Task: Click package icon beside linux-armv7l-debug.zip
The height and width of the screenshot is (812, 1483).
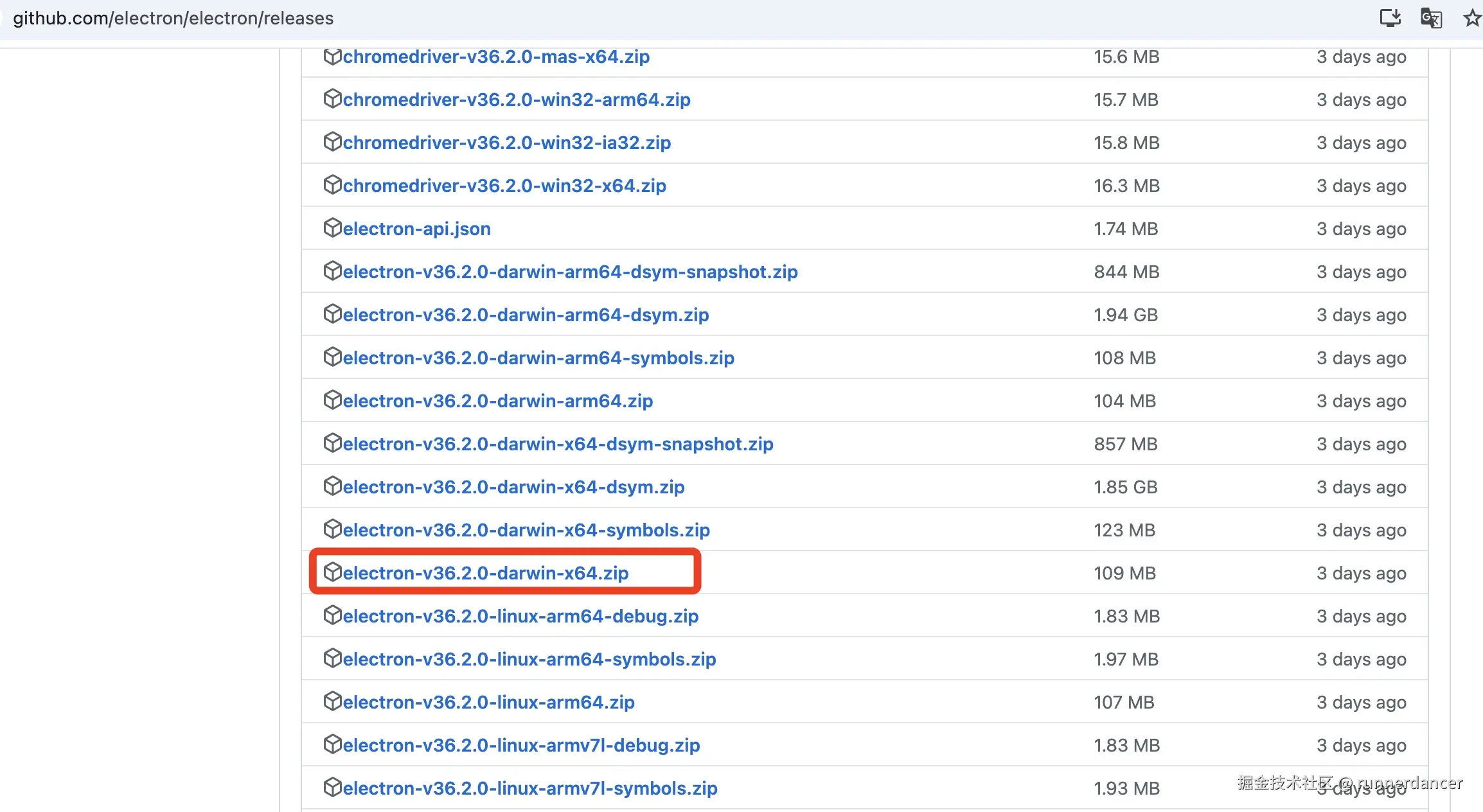Action: 332,745
